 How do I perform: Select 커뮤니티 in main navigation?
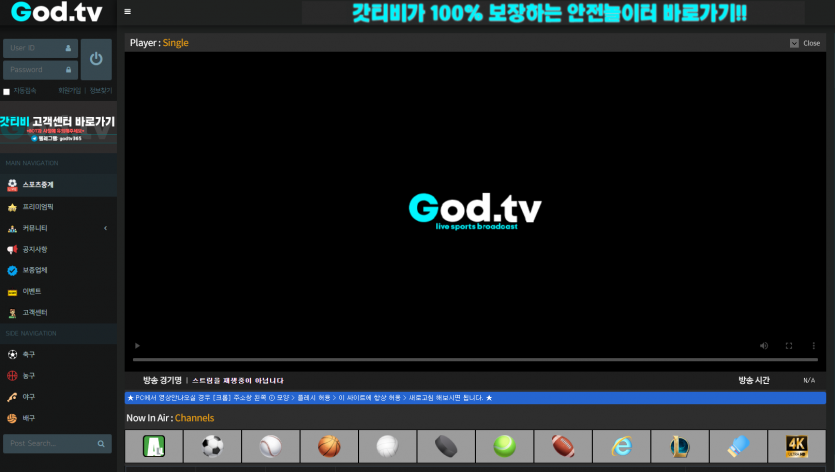point(58,228)
